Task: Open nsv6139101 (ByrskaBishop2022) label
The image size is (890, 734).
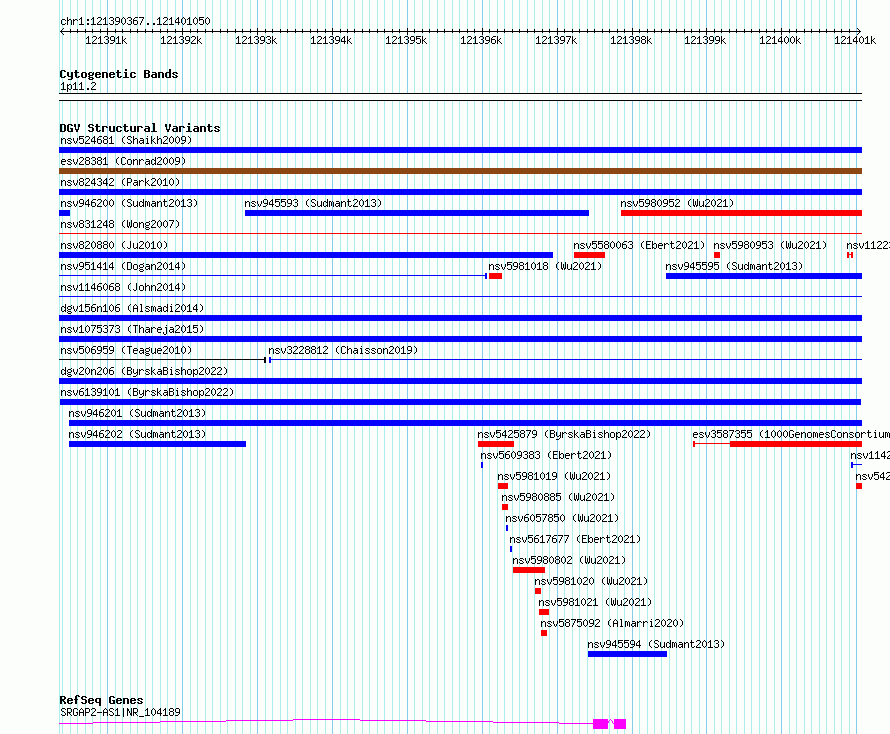Action: 147,392
